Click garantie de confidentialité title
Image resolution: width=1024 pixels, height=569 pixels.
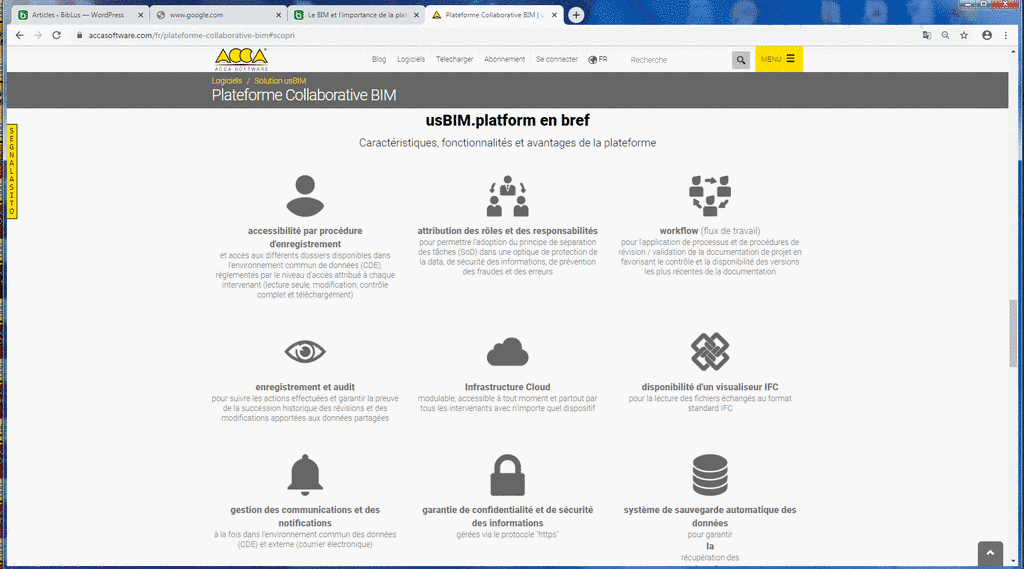[x=507, y=516]
